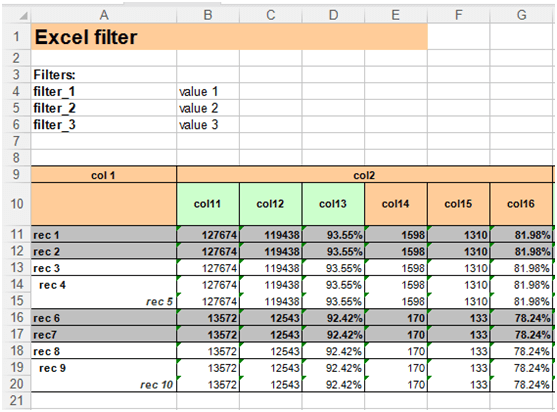Viewport: 557px width, 412px height.
Task: Click the 'rec 10' label cell
Action: (104, 384)
